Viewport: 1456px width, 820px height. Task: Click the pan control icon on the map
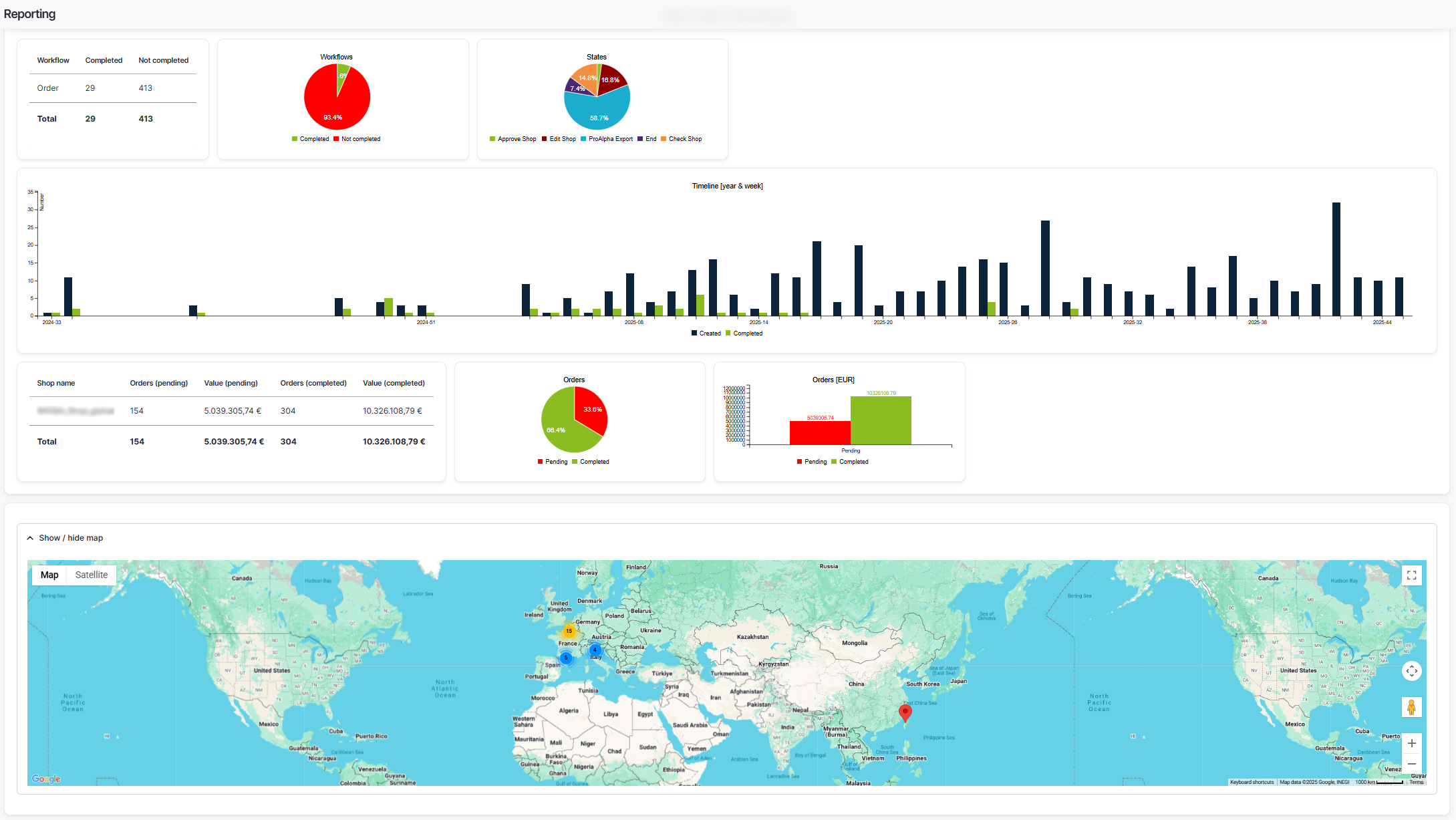click(x=1413, y=671)
